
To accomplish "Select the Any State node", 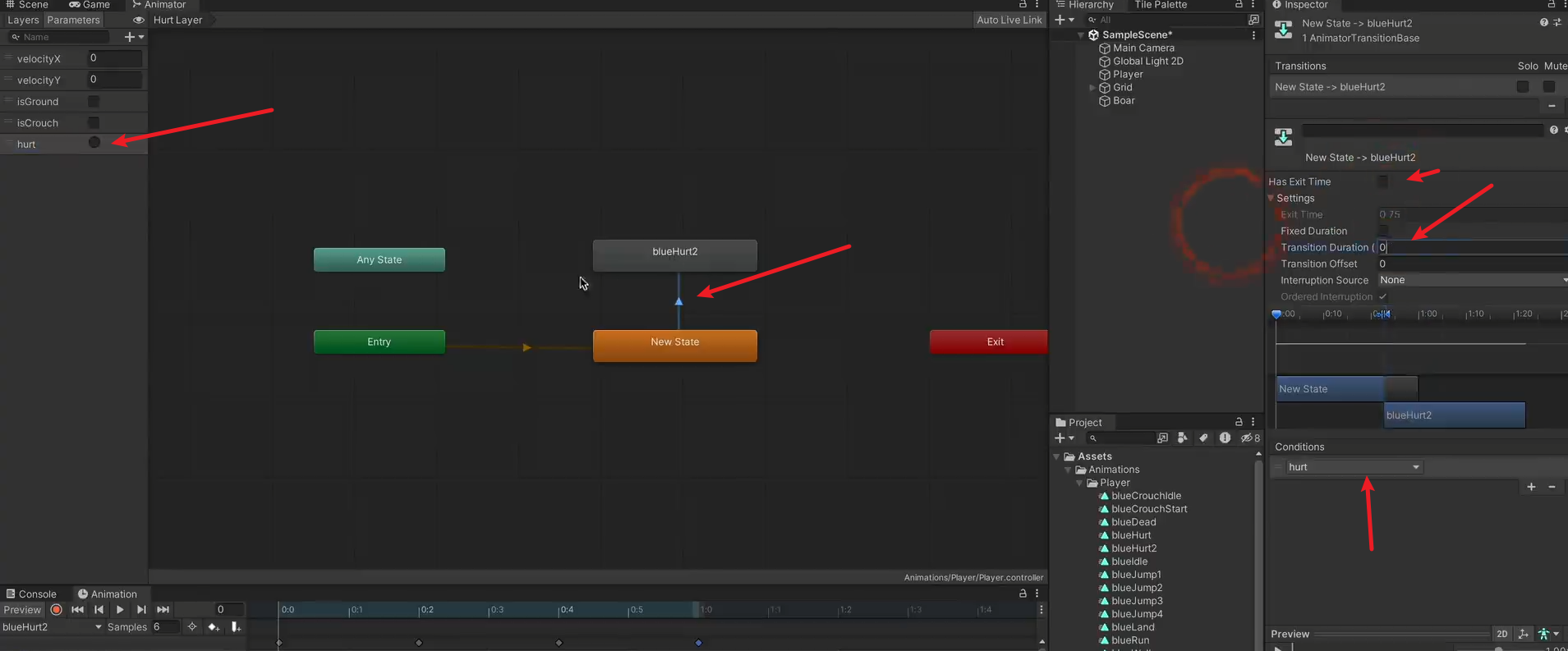I will pos(379,259).
